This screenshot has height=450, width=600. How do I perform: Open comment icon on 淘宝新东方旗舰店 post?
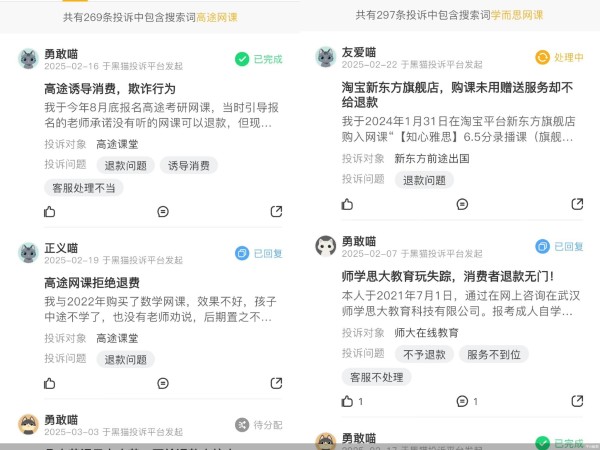(x=462, y=204)
